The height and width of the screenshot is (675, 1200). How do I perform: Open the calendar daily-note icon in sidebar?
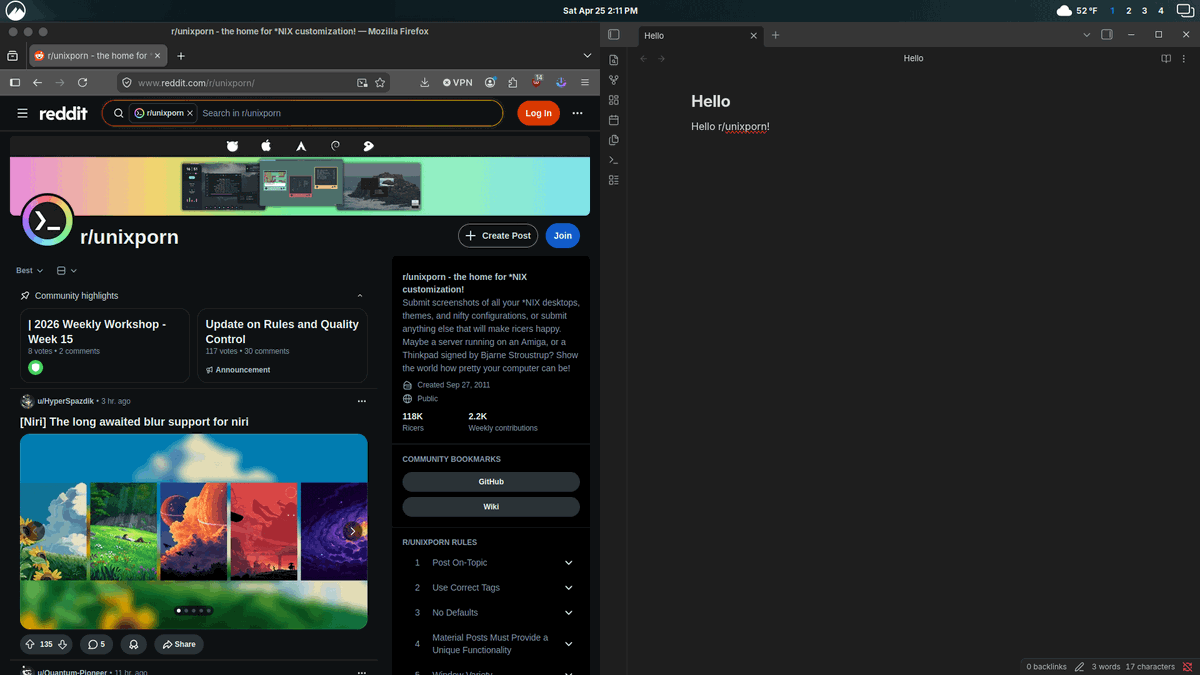[x=613, y=120]
